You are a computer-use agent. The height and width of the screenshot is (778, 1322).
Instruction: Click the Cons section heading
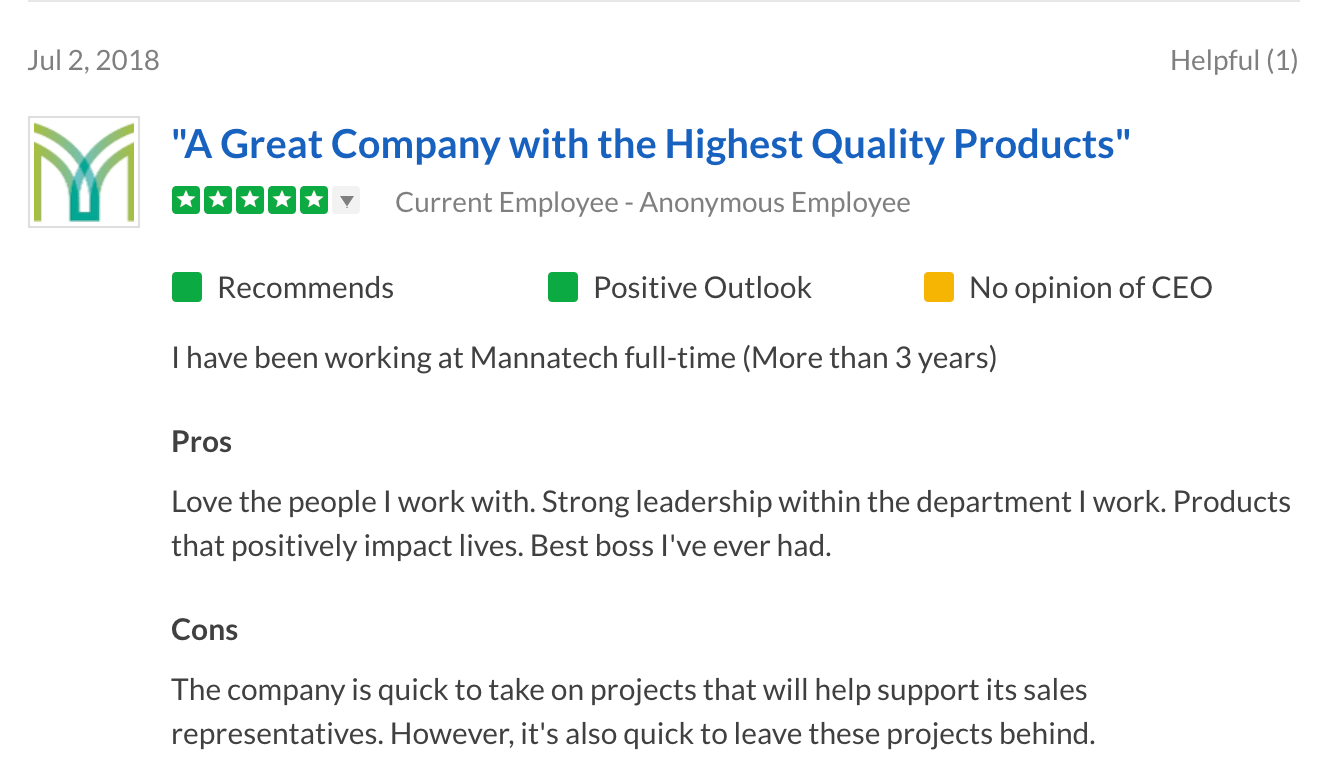[x=205, y=630]
